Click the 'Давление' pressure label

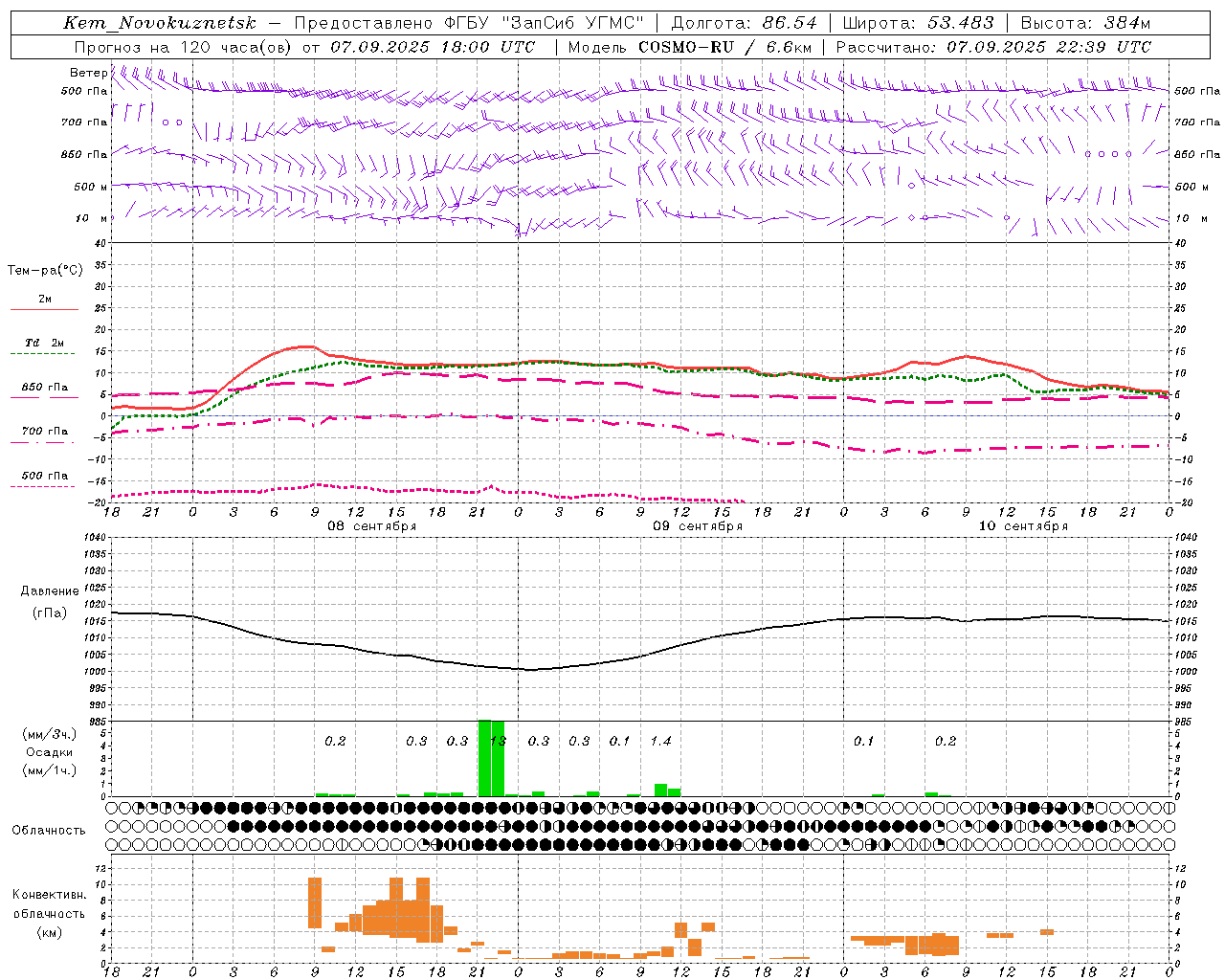50,591
